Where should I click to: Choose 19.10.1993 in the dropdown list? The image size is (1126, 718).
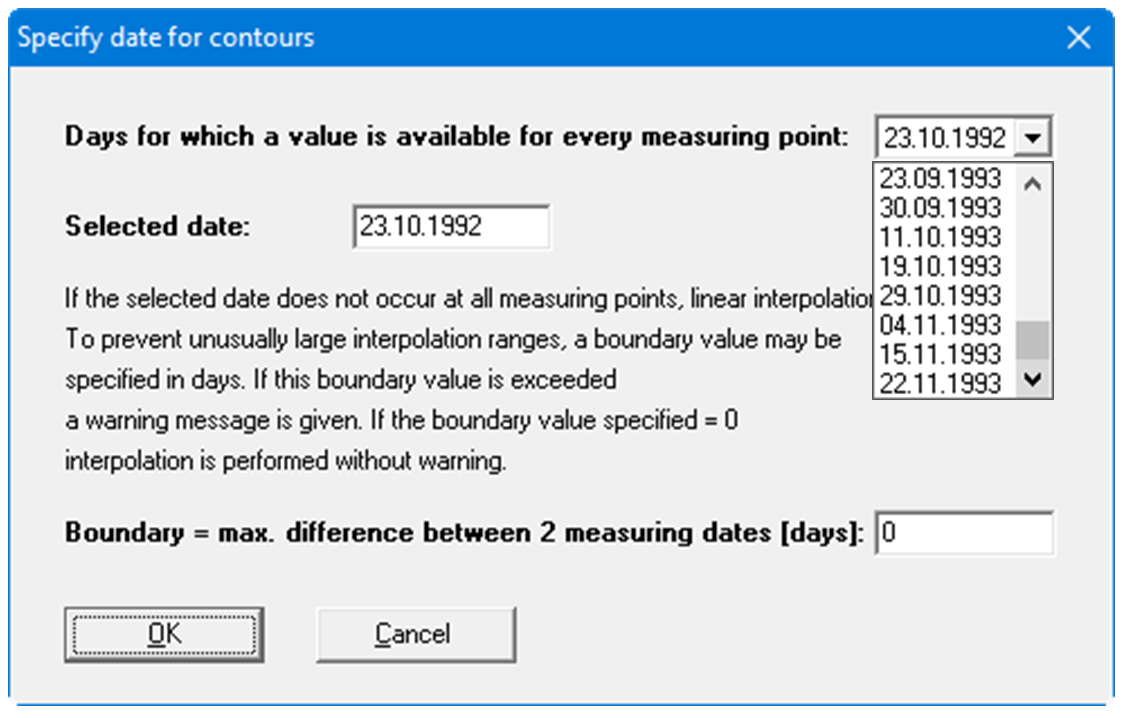[940, 266]
